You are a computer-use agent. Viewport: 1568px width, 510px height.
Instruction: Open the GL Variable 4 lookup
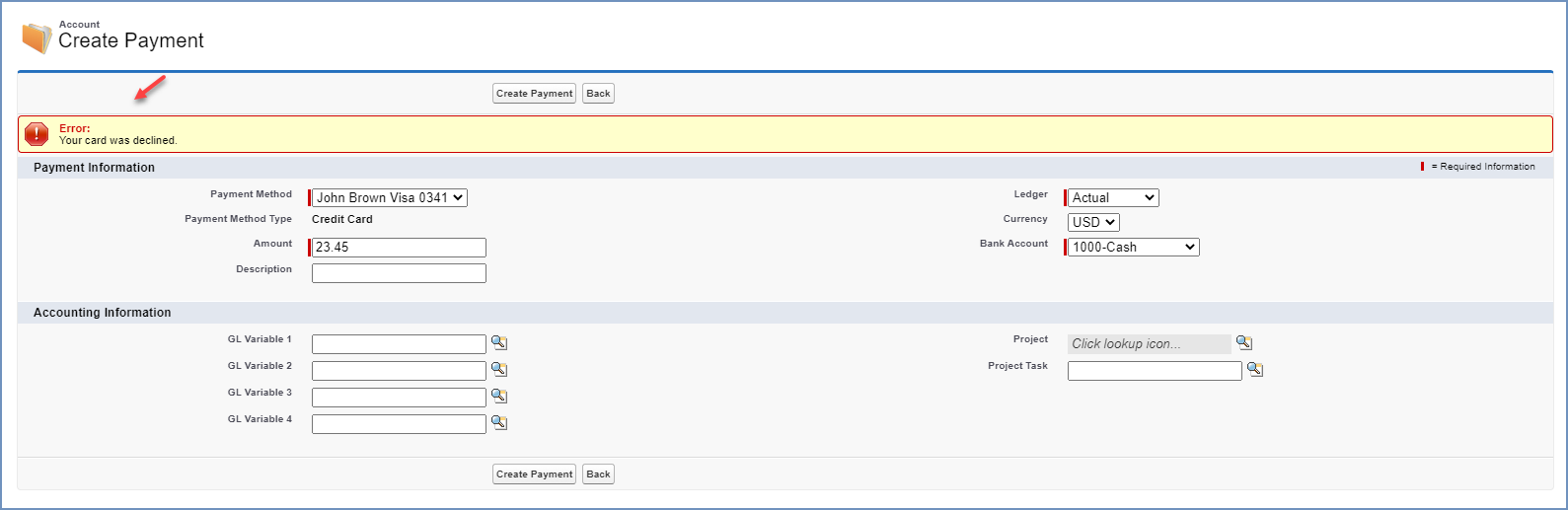[x=499, y=423]
